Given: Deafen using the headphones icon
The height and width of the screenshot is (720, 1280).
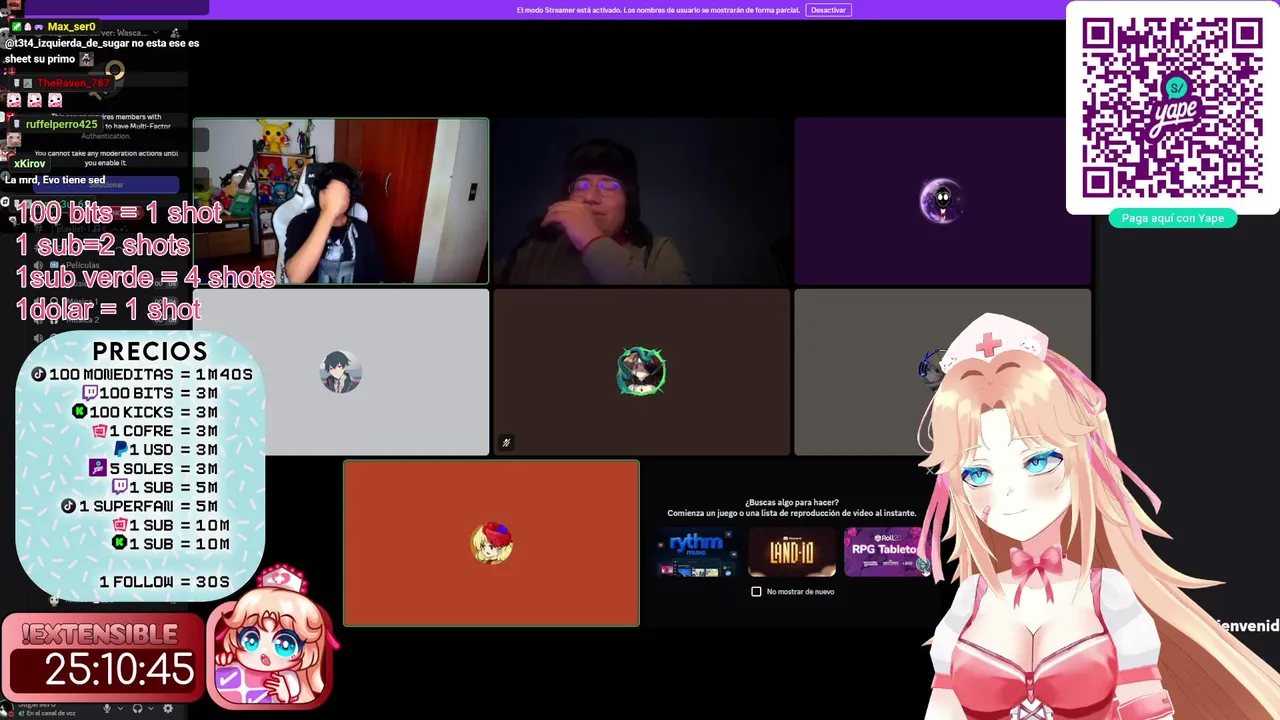Looking at the screenshot, I should (x=137, y=708).
